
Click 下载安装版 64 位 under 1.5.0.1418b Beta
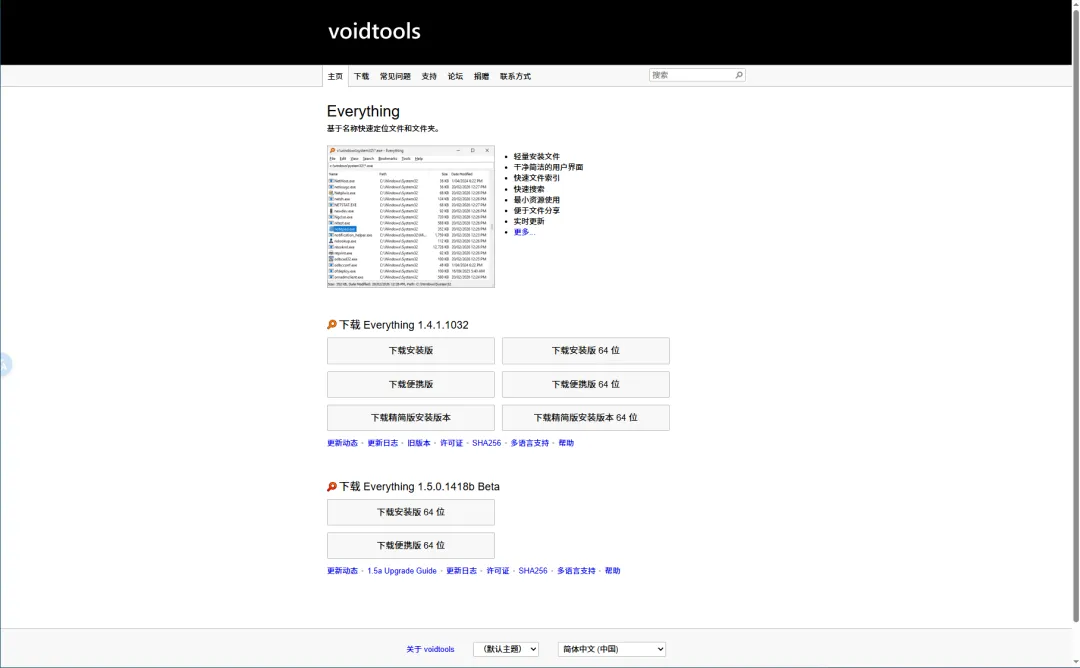[411, 512]
